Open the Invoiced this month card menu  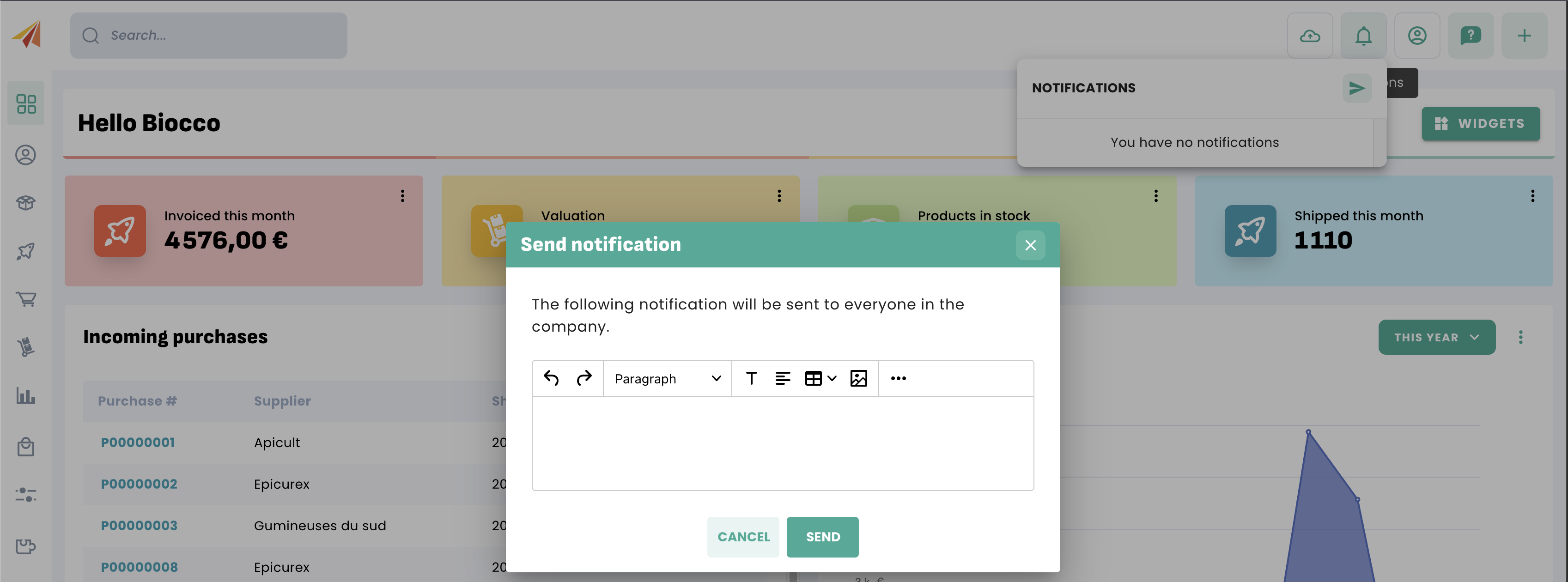[402, 195]
